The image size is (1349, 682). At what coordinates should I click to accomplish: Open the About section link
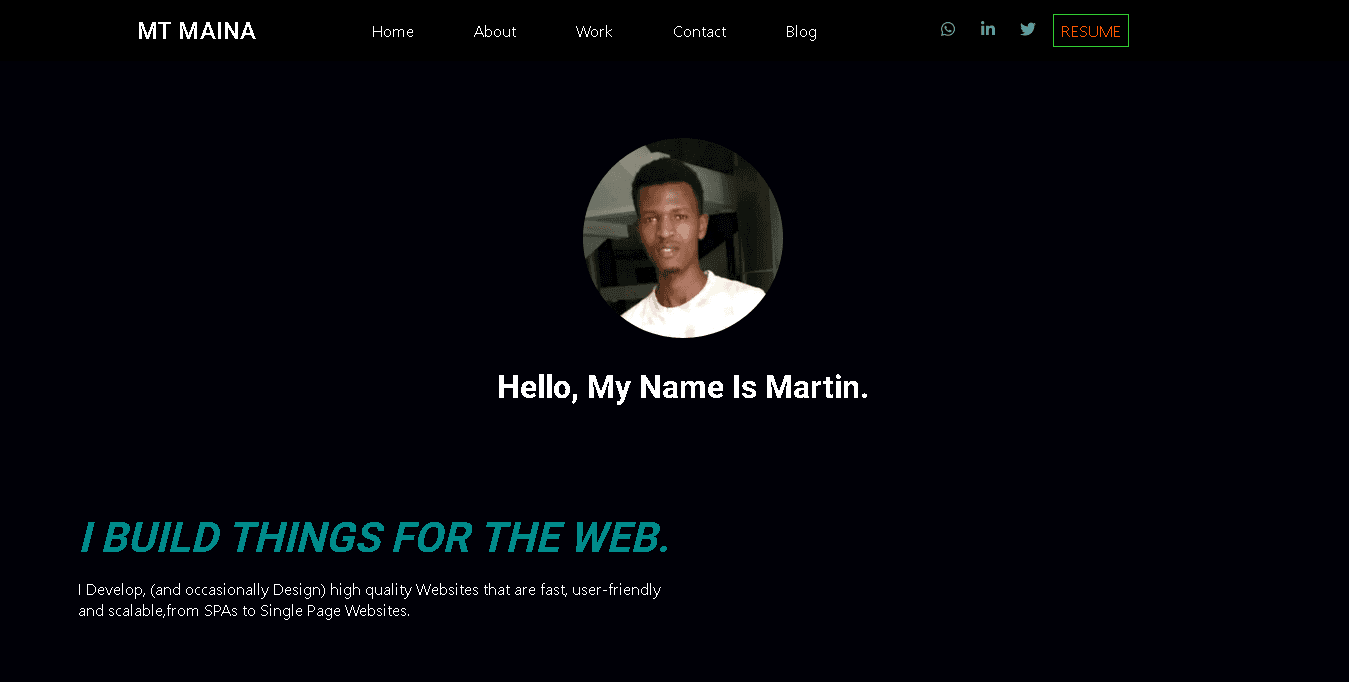click(x=495, y=32)
